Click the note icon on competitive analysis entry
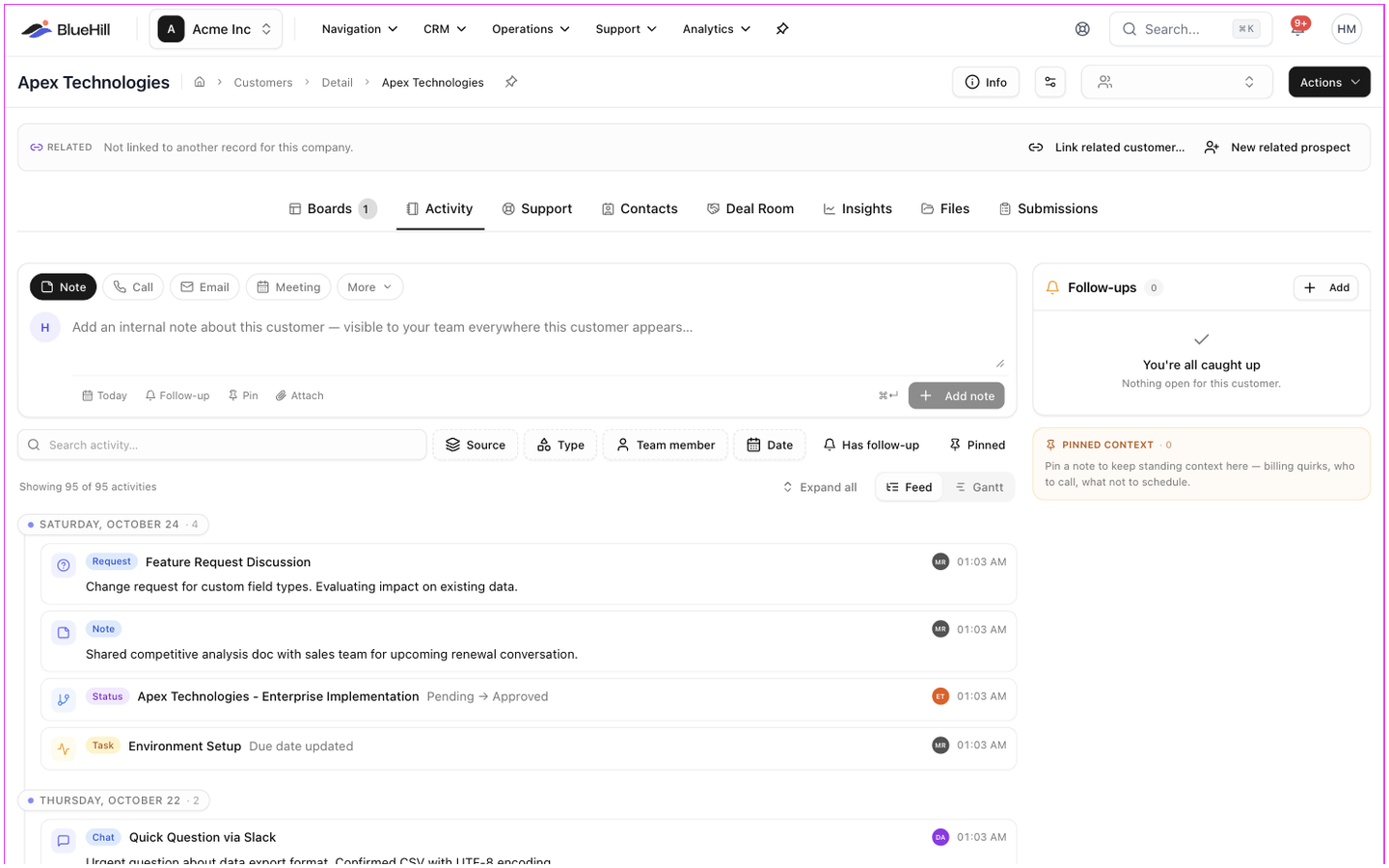1389x868 pixels. click(64, 633)
